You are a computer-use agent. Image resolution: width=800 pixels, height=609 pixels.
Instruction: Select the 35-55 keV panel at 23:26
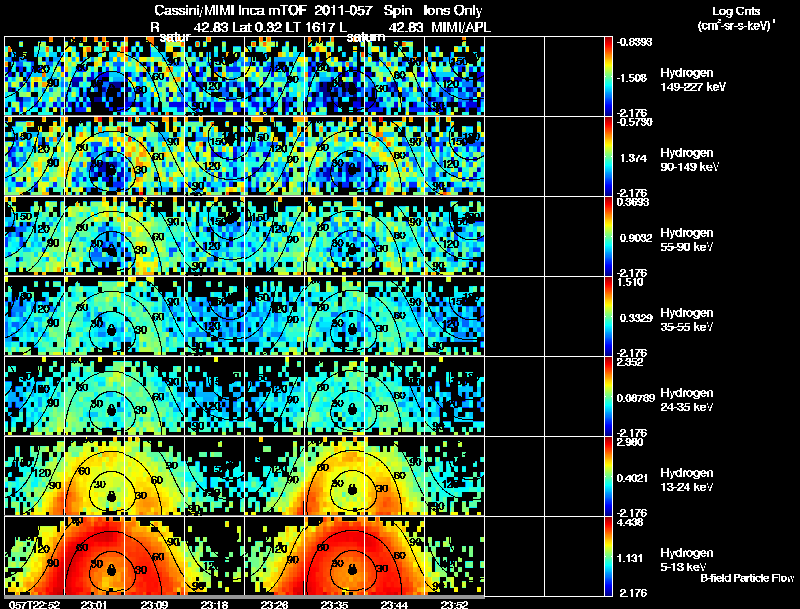274,317
